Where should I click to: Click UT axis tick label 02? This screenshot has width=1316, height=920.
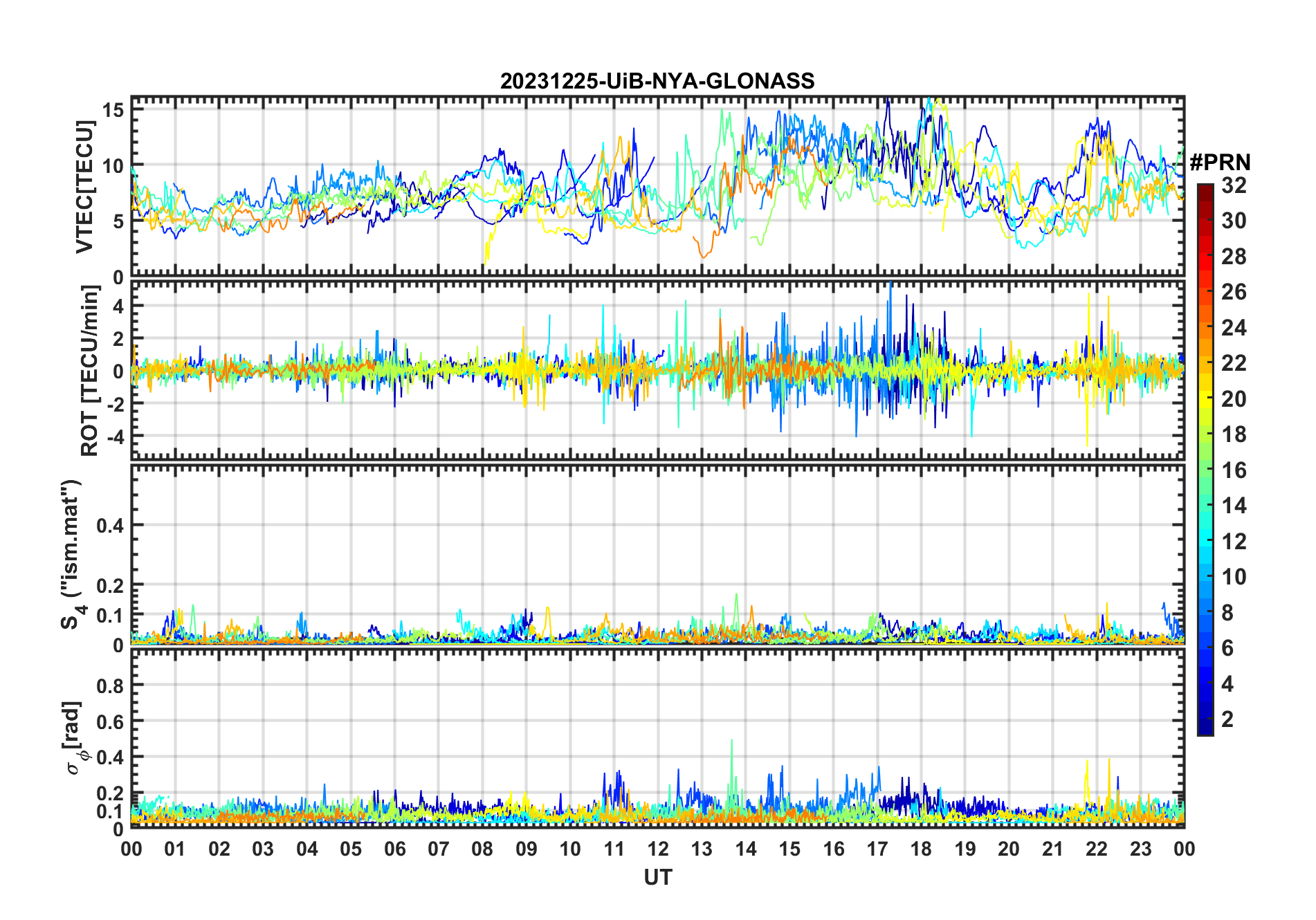pos(219,849)
